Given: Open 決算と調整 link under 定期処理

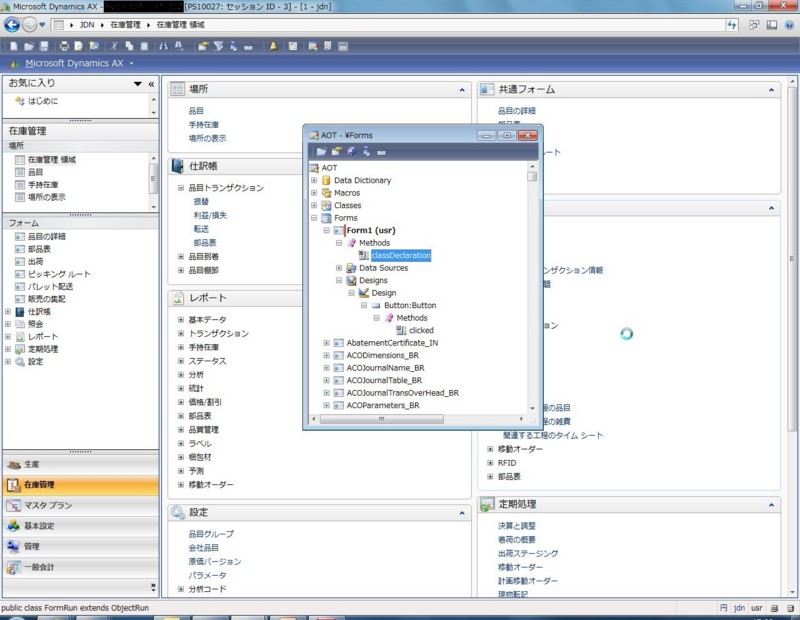Looking at the screenshot, I should coord(516,526).
